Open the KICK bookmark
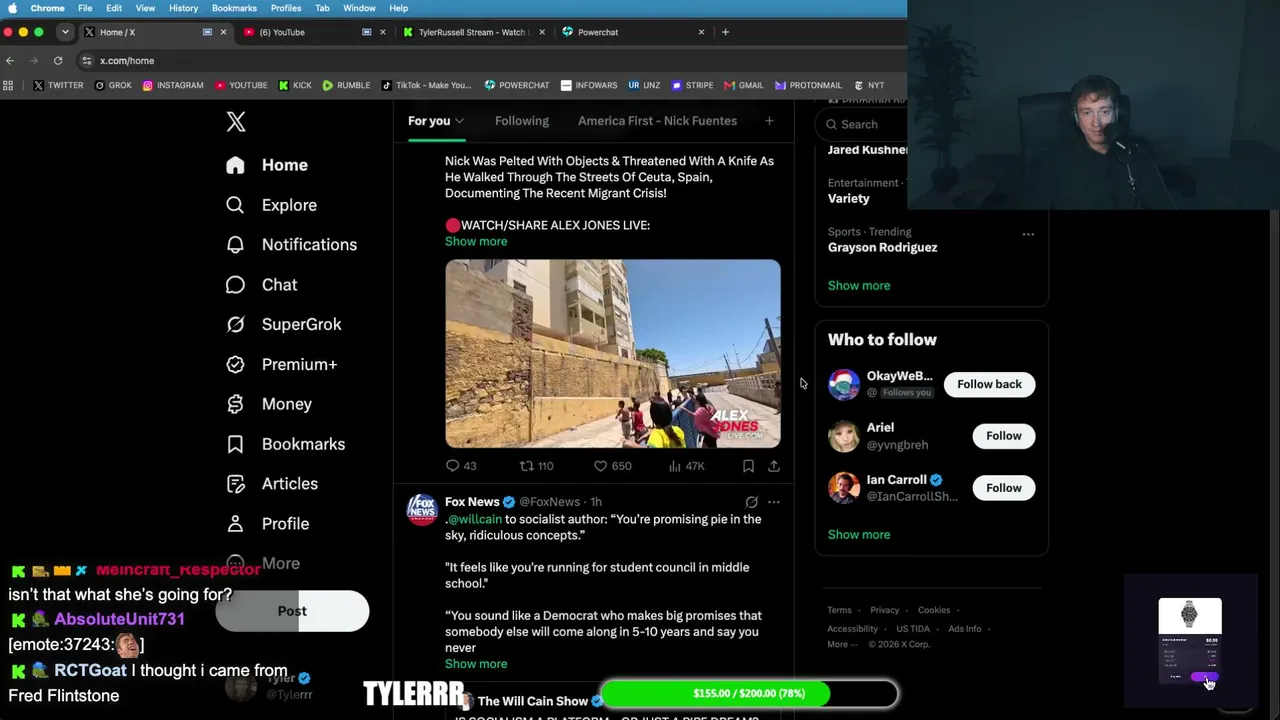Image resolution: width=1280 pixels, height=720 pixels. pyautogui.click(x=295, y=85)
